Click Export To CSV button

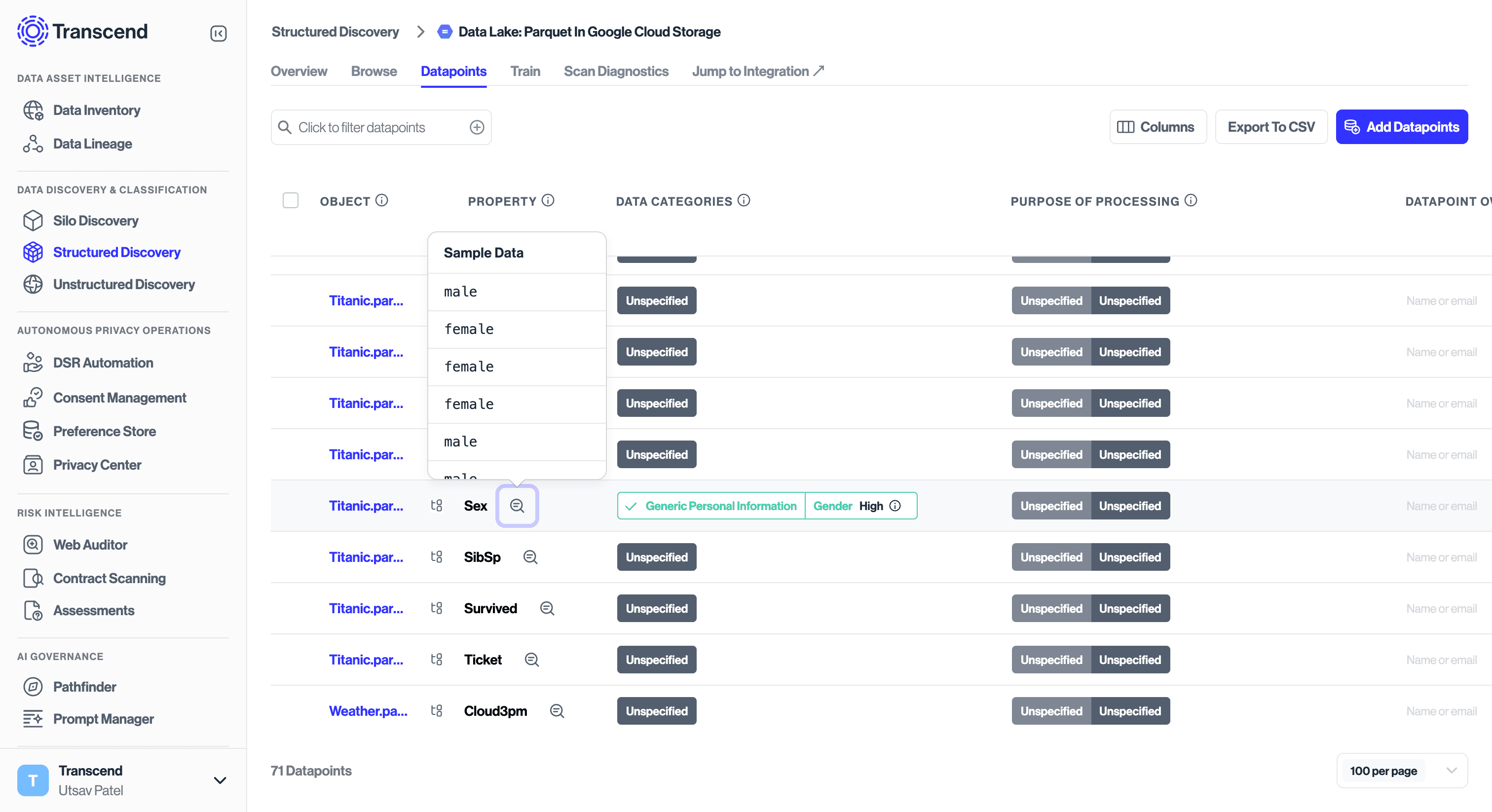[x=1271, y=127]
